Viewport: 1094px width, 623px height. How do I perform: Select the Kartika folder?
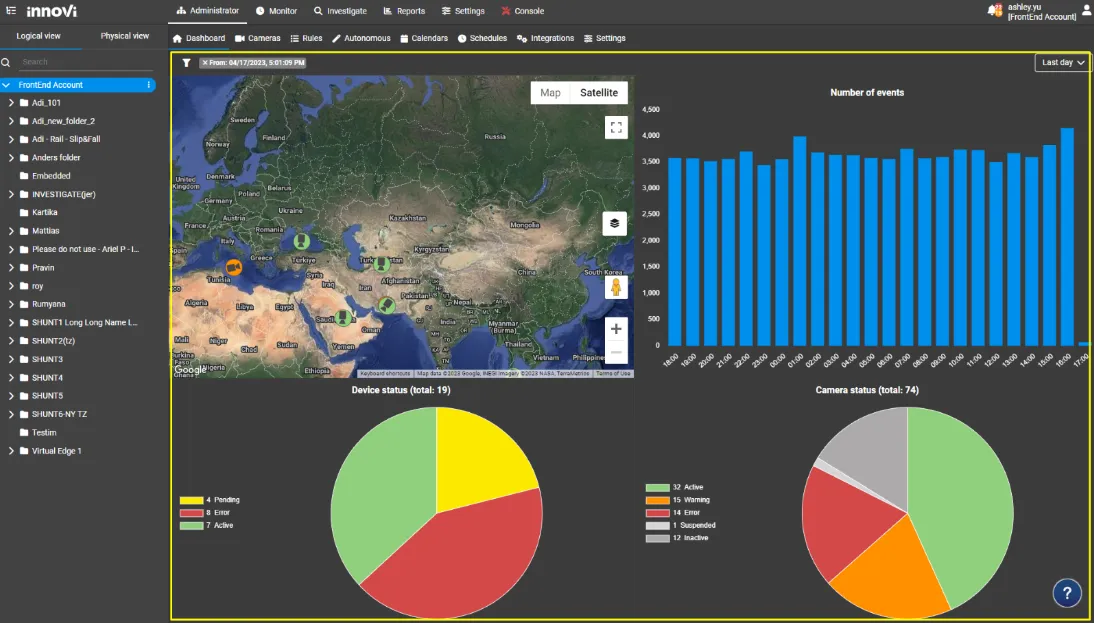click(45, 212)
